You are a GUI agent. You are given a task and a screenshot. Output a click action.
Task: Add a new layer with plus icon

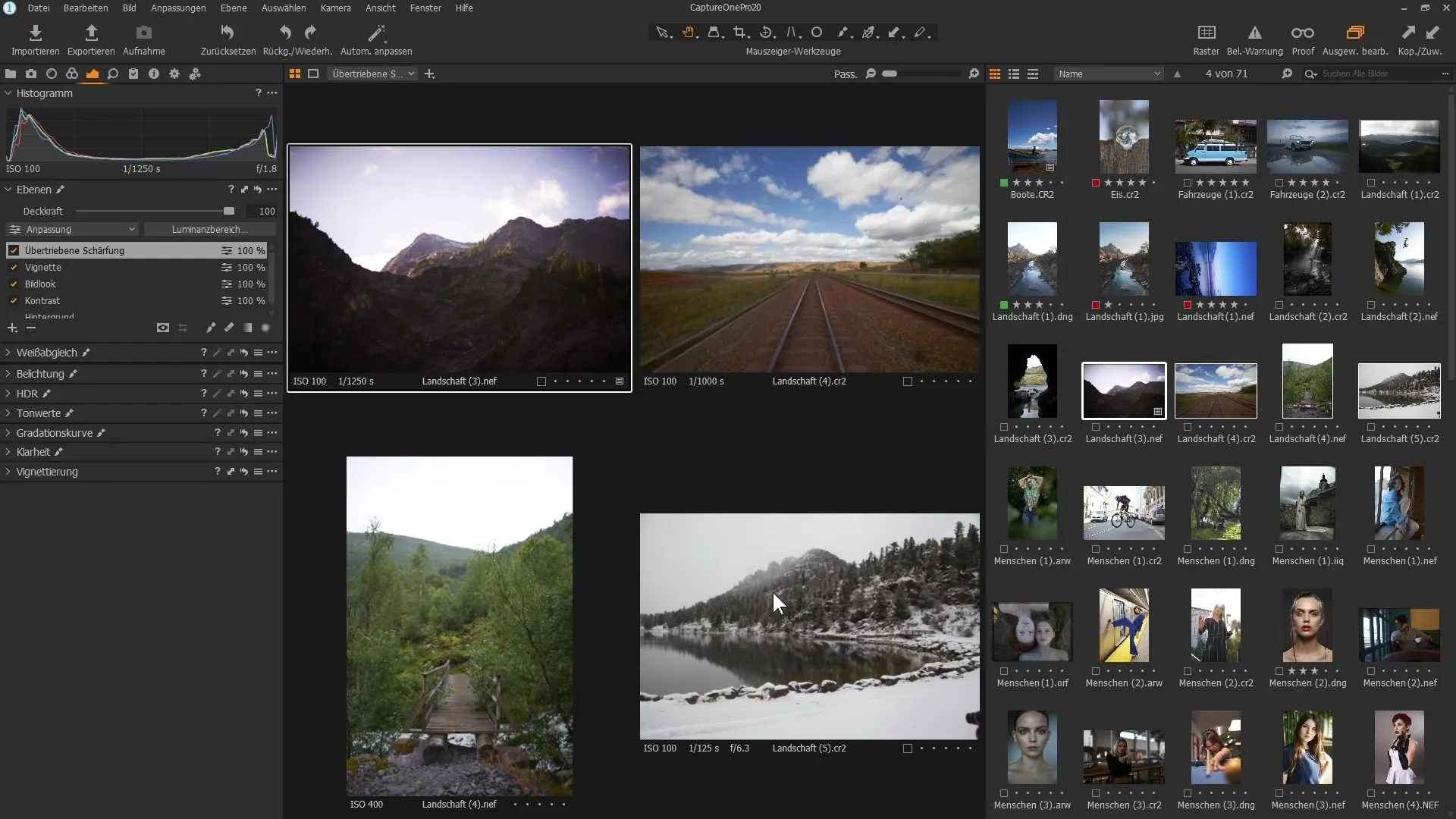tap(12, 328)
